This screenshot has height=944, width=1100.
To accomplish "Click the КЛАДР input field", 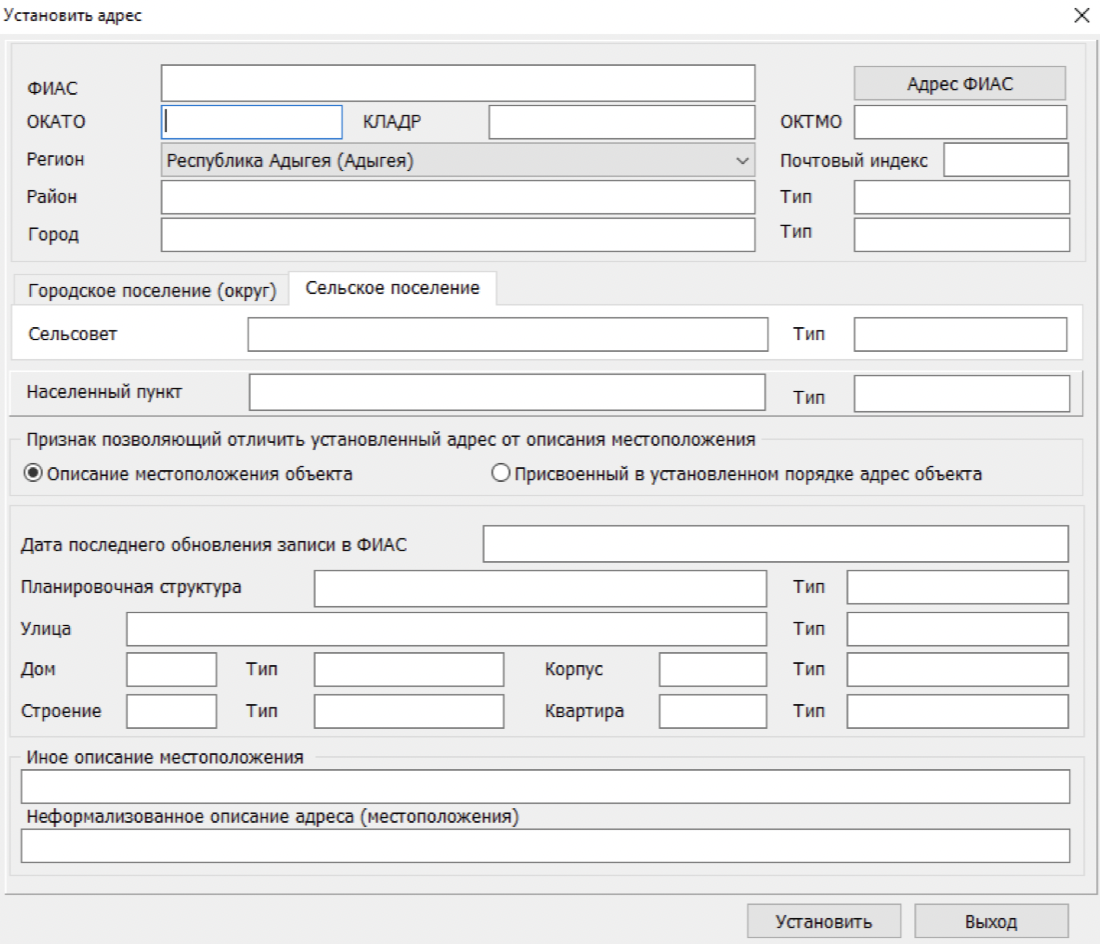I will [x=620, y=122].
